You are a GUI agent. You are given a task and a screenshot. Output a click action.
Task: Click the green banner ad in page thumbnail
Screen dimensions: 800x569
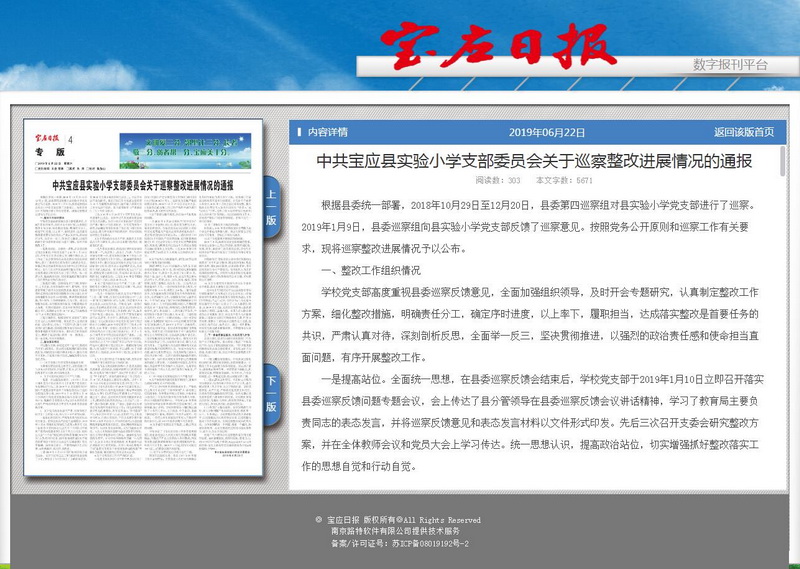pyautogui.click(x=185, y=151)
